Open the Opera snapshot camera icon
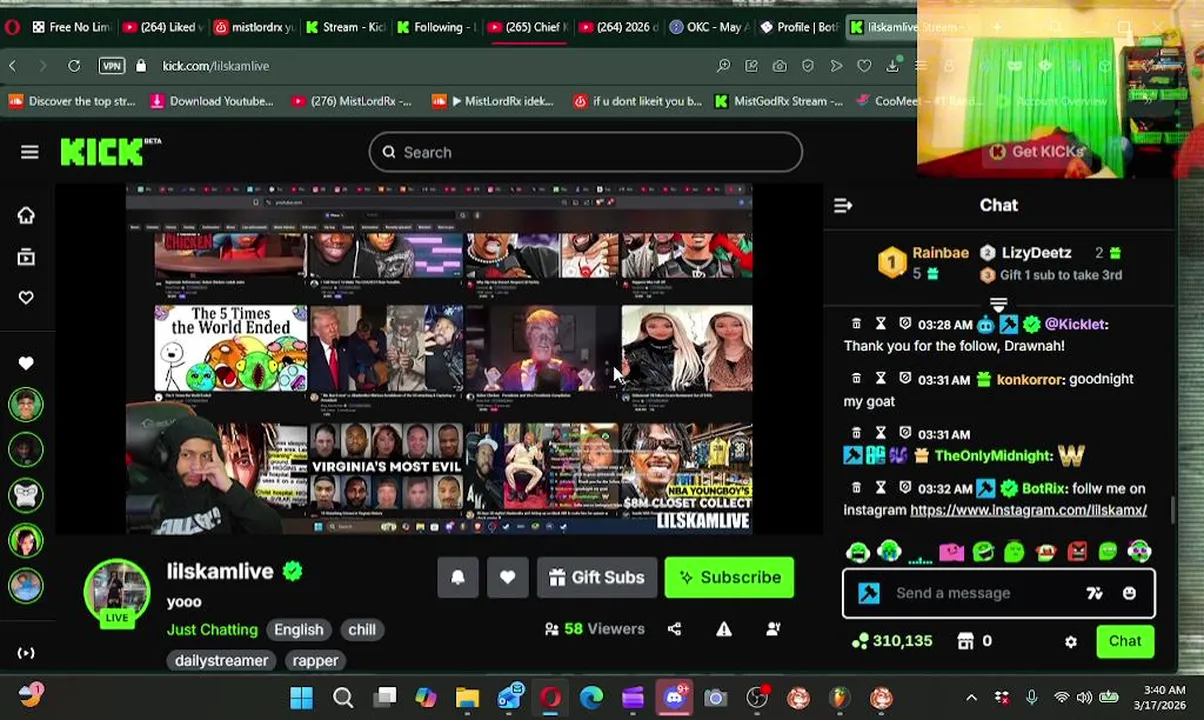 coord(779,66)
